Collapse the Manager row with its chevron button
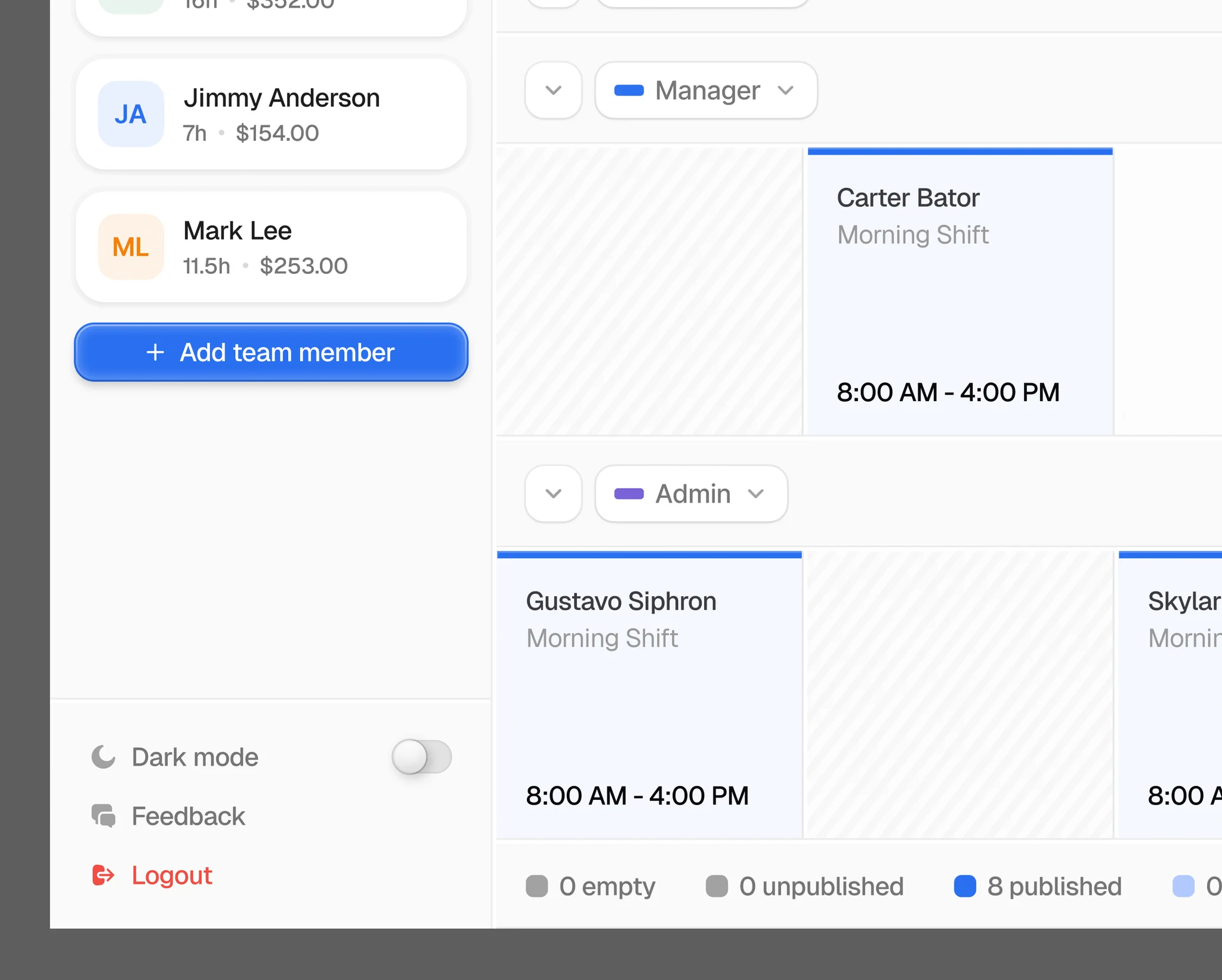This screenshot has height=980, width=1222. pos(554,90)
